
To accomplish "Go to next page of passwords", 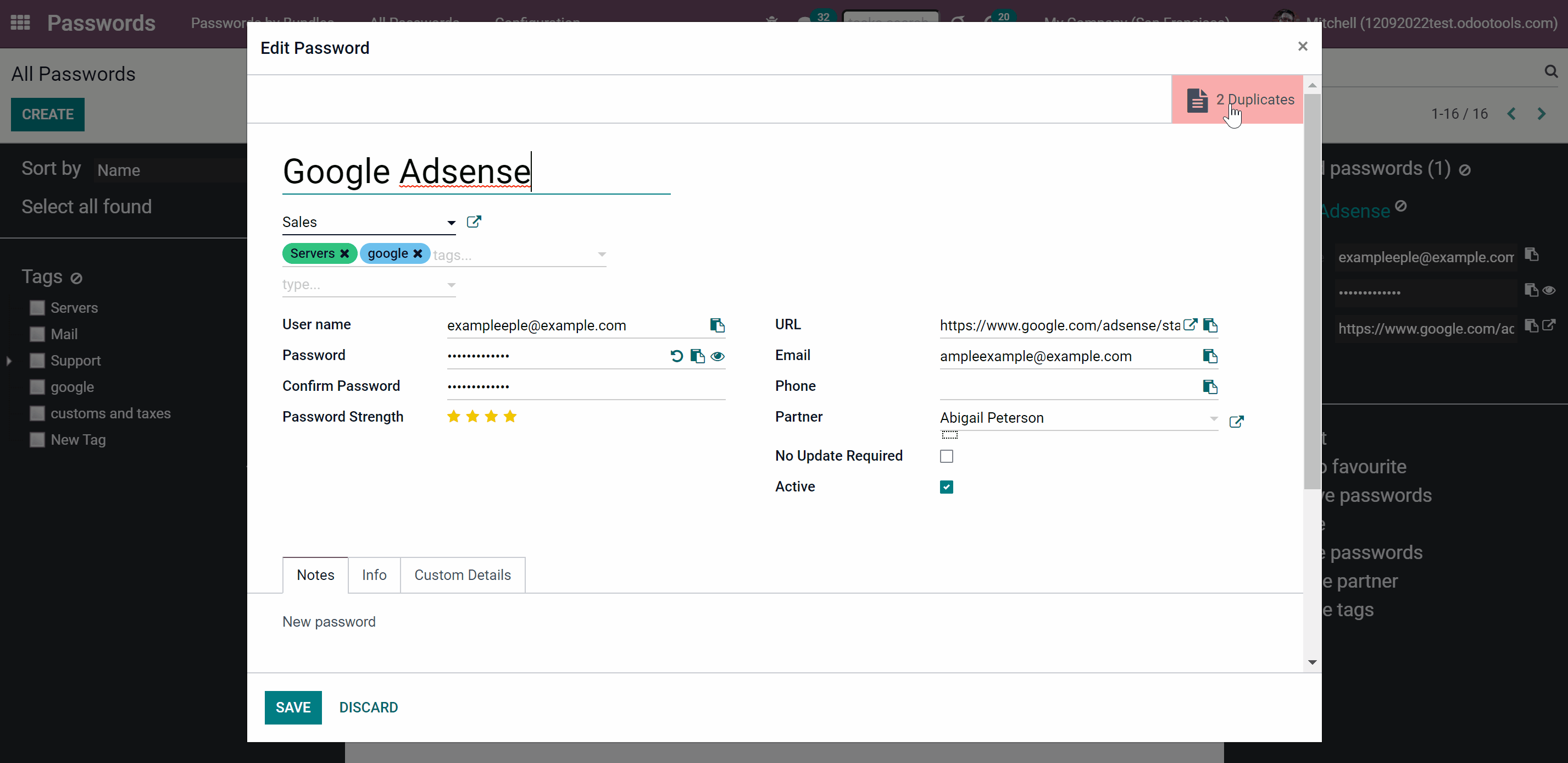I will pos(1541,114).
